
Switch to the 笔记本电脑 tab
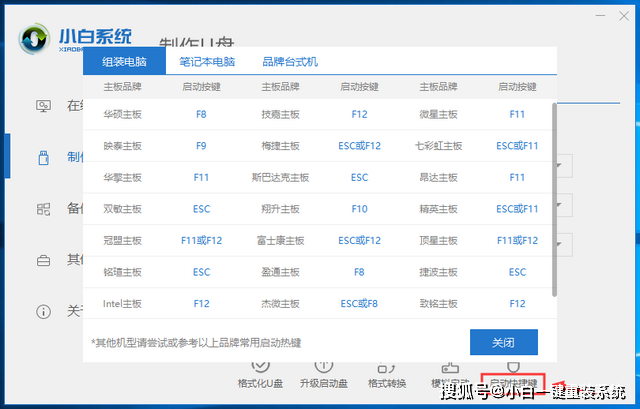tap(207, 62)
